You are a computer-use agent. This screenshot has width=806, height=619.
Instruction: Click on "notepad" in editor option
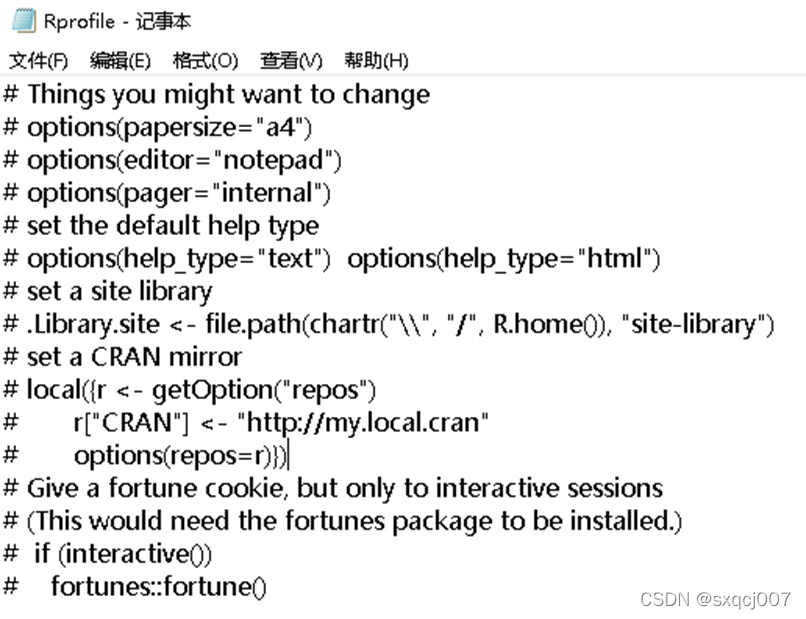point(273,160)
